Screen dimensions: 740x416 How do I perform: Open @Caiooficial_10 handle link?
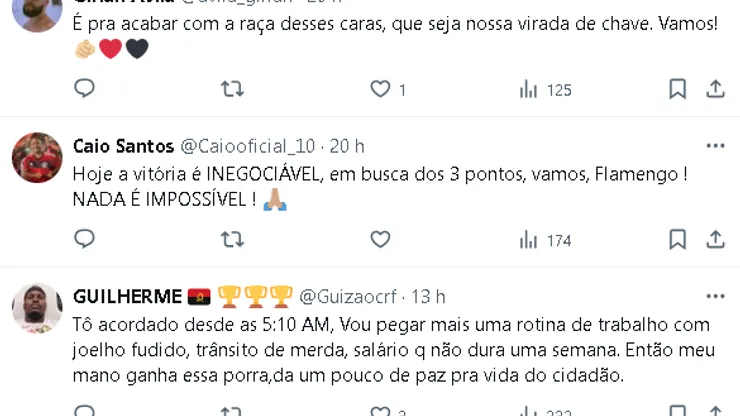pos(248,146)
